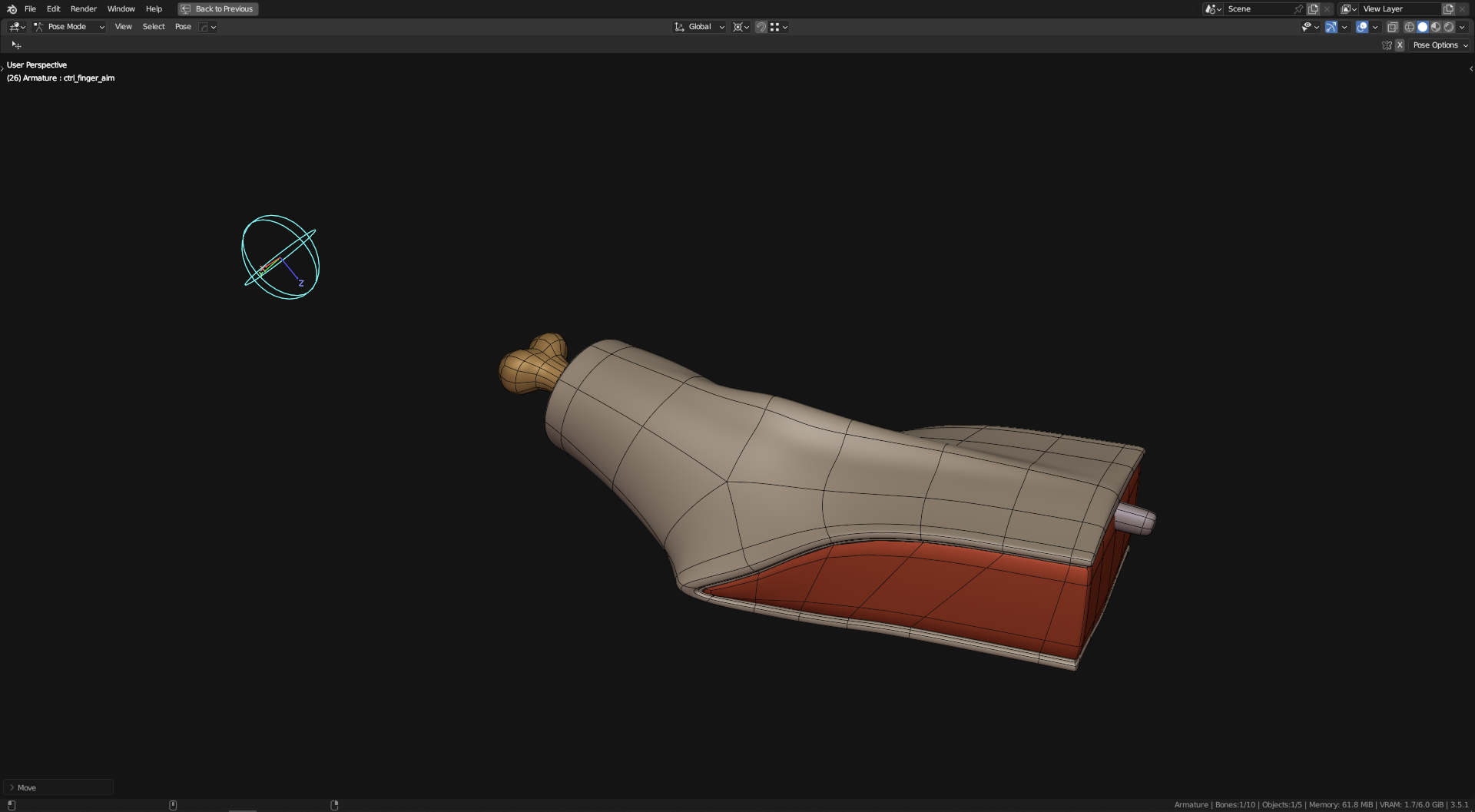Click the middle mouse hint icon in status bar

click(173, 805)
